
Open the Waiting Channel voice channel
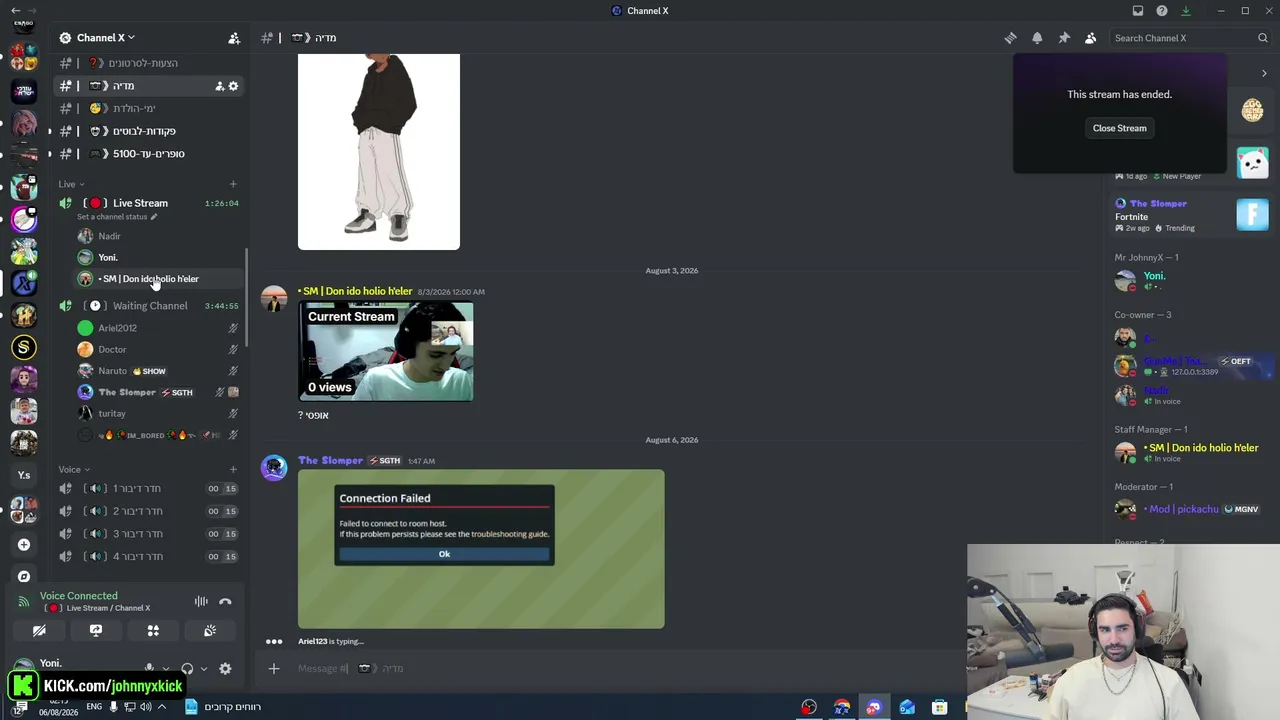click(148, 306)
